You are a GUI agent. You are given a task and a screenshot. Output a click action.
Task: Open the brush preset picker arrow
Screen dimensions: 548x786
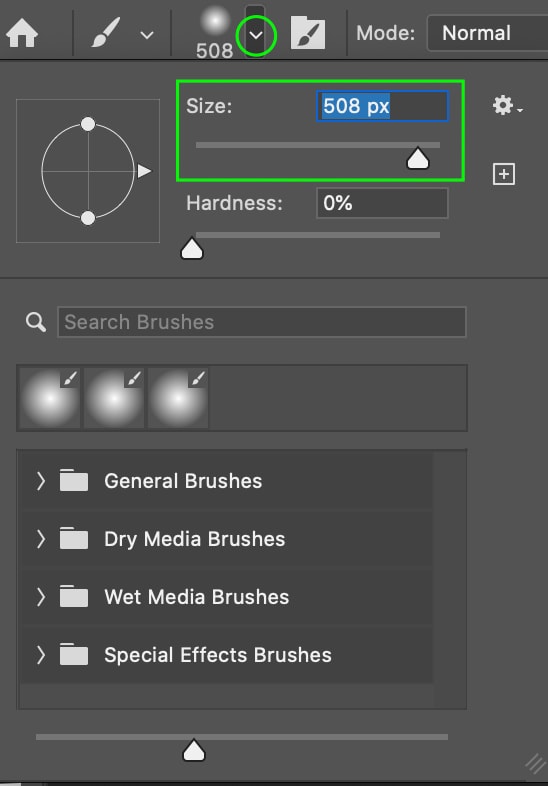[x=256, y=35]
